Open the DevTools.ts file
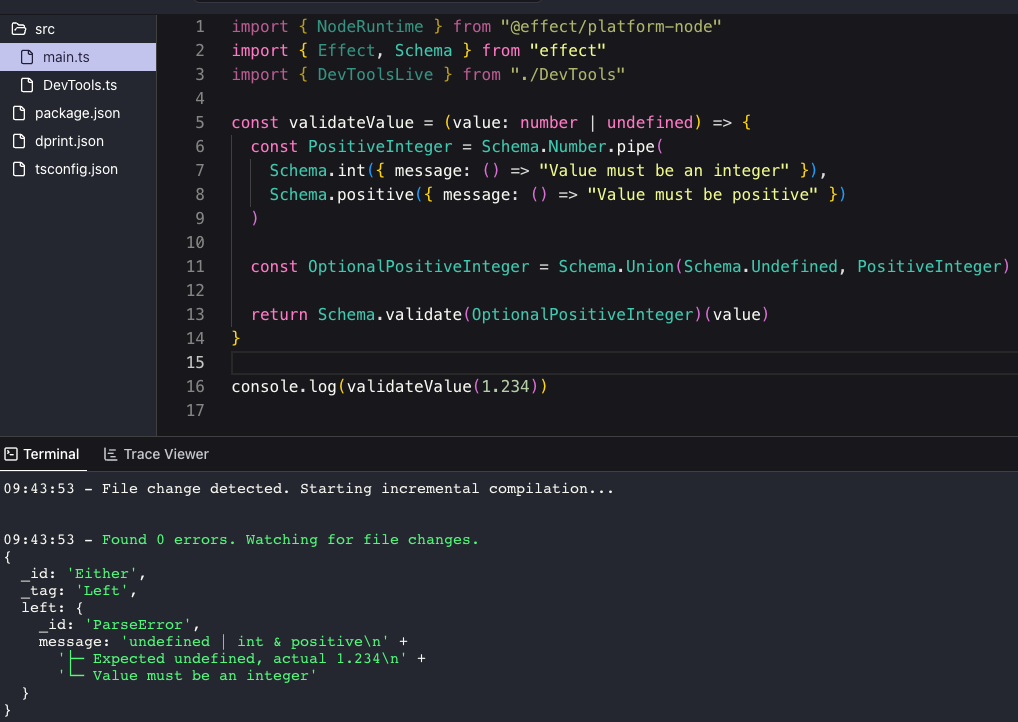Image resolution: width=1018 pixels, height=722 pixels. (x=78, y=85)
